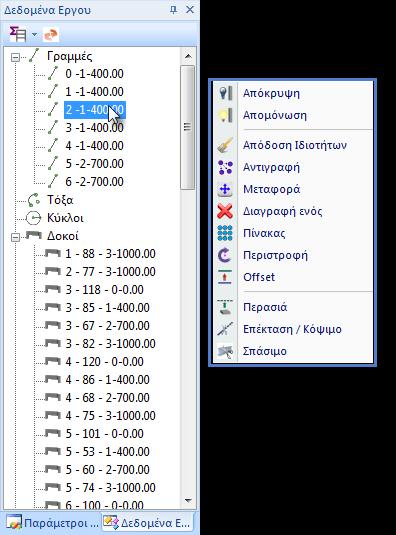The width and height of the screenshot is (396, 535).
Task: Select line item 6 -2-700.00
Action: coord(94,182)
